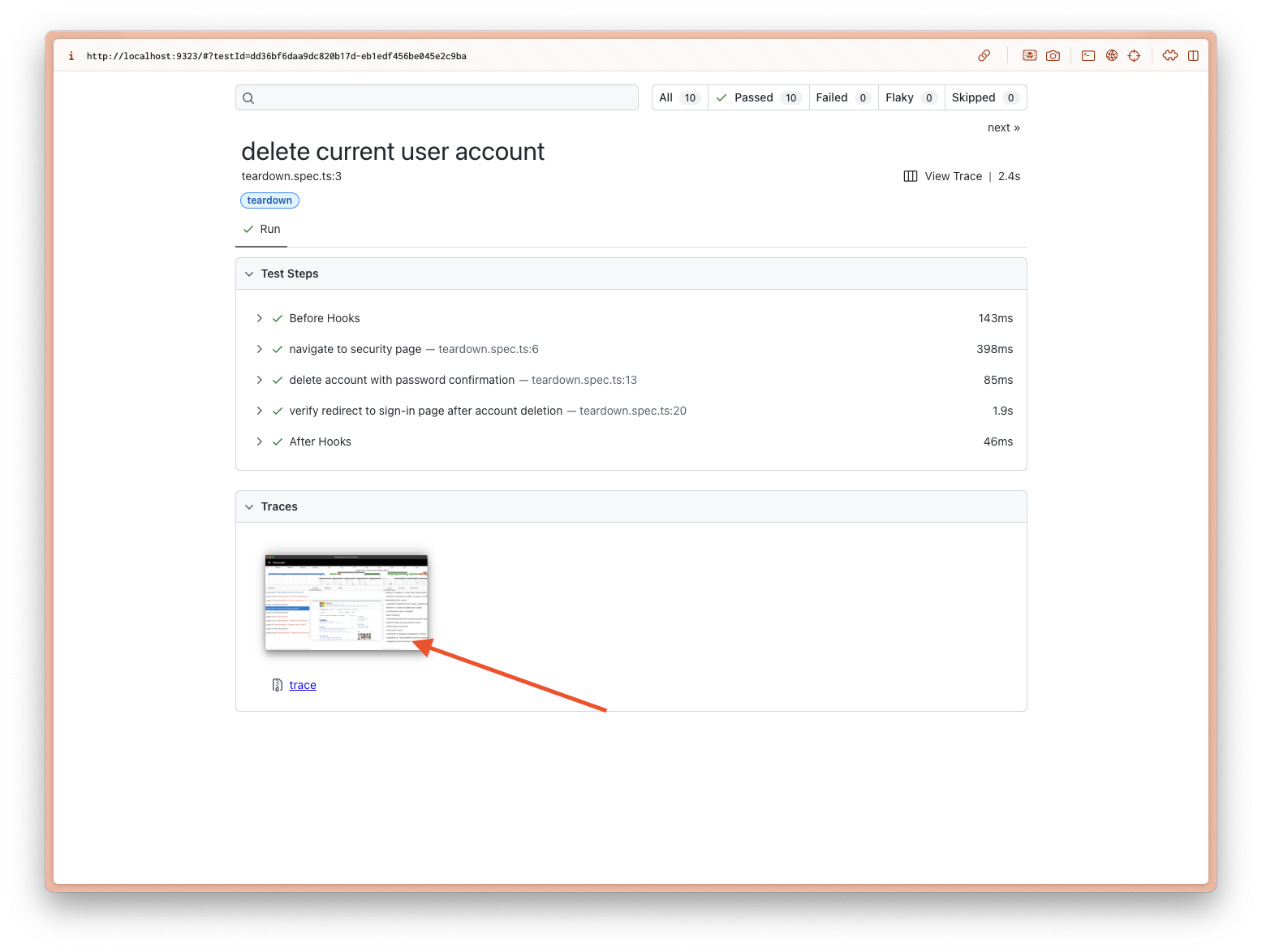The width and height of the screenshot is (1262, 952).
Task: Open the terminal console icon
Action: coord(1088,56)
